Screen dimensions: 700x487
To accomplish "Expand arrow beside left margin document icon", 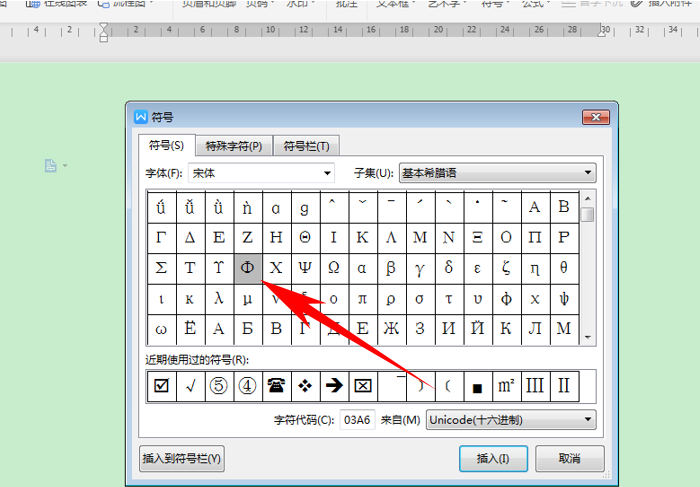I will 65,166.
